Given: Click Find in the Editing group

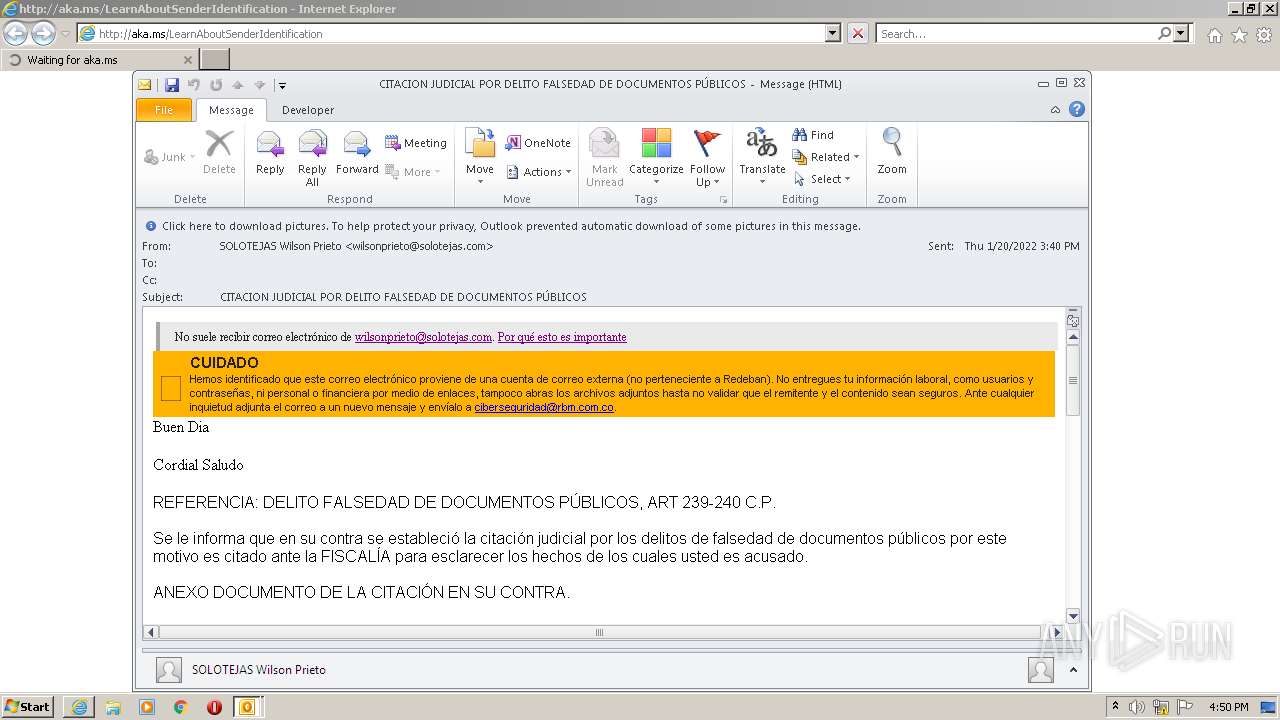Looking at the screenshot, I should click(x=813, y=135).
